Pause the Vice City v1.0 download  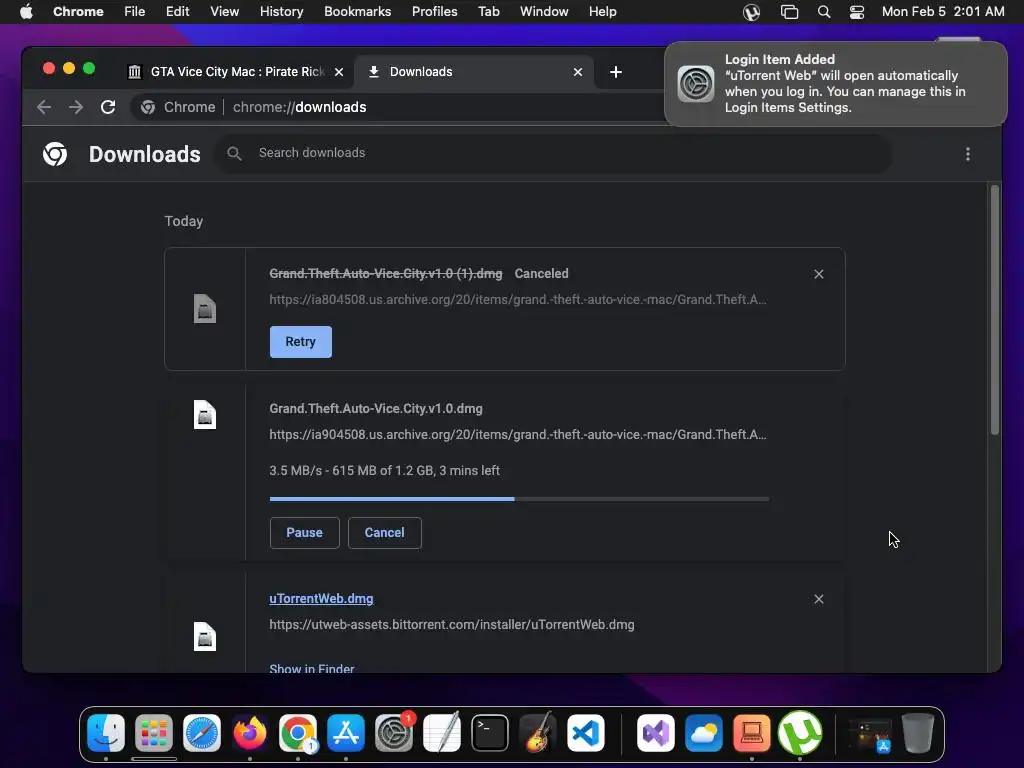pyautogui.click(x=304, y=533)
